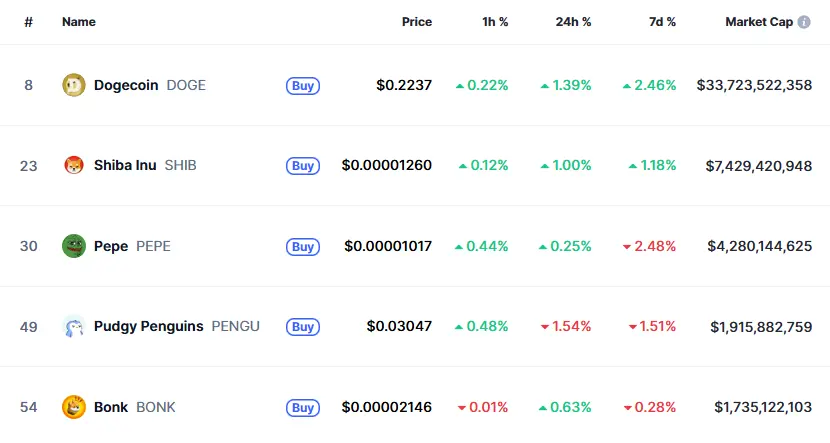Screen dimensions: 830x443
Task: Click the Buy button for Dogecoin
Action: click(303, 86)
